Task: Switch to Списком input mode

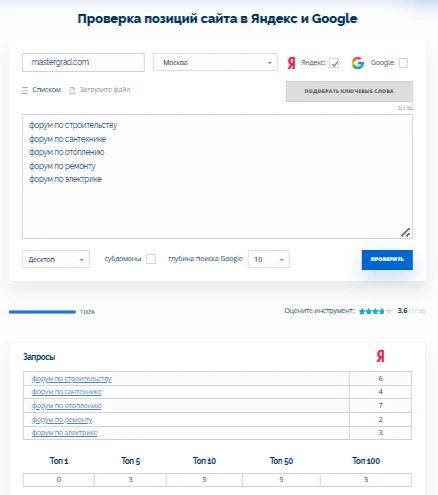Action: coord(46,90)
